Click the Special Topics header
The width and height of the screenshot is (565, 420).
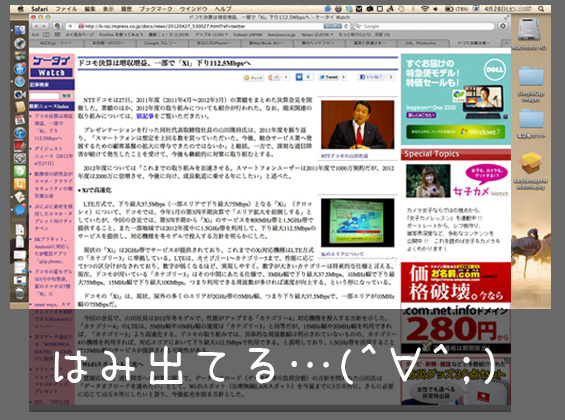(x=455, y=154)
